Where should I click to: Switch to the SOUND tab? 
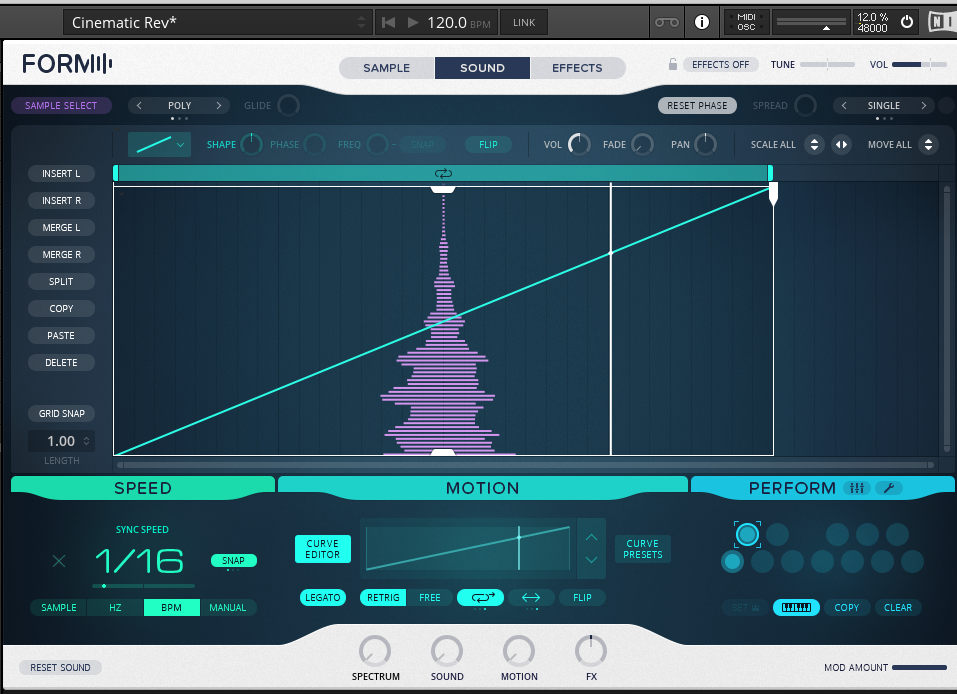(x=482, y=68)
